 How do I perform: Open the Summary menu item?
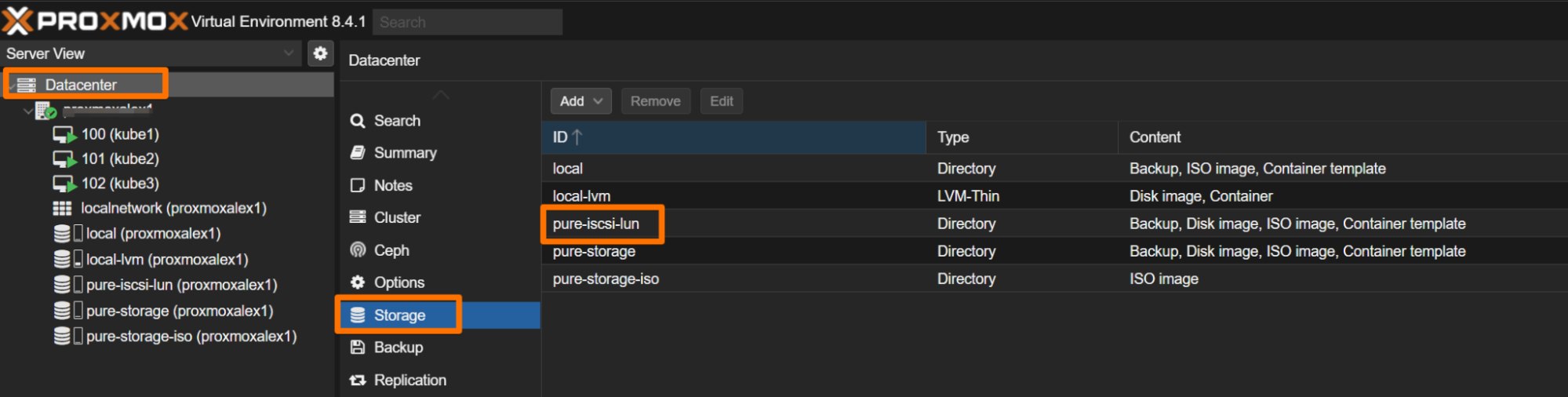[x=405, y=153]
